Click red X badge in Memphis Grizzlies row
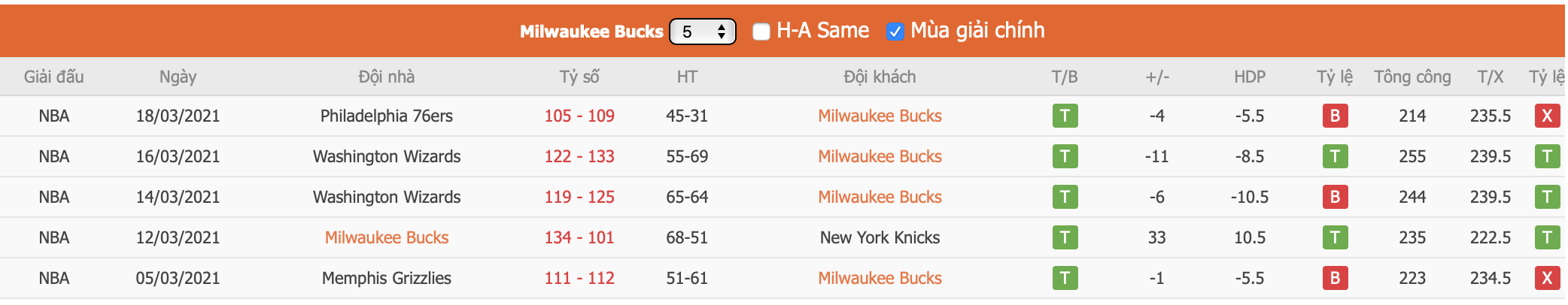1568x305 pixels. pos(1547,278)
